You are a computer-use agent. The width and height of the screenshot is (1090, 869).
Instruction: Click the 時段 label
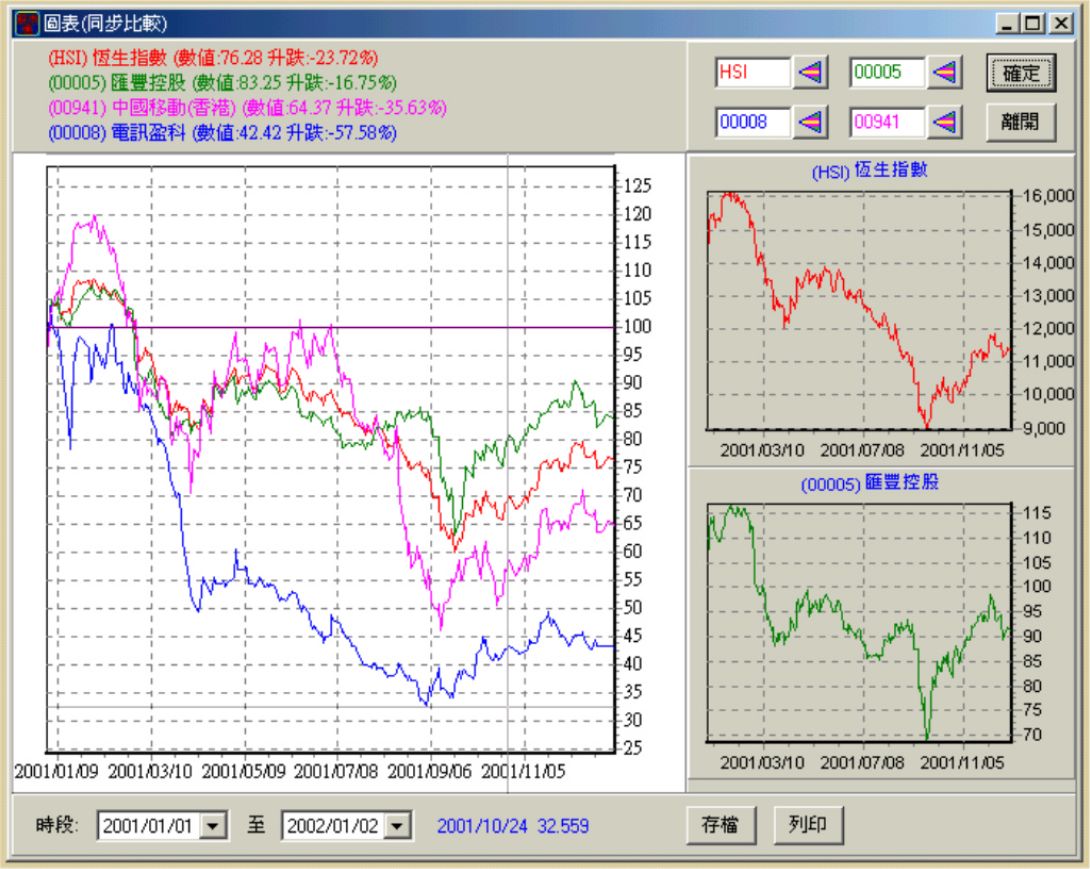57,825
